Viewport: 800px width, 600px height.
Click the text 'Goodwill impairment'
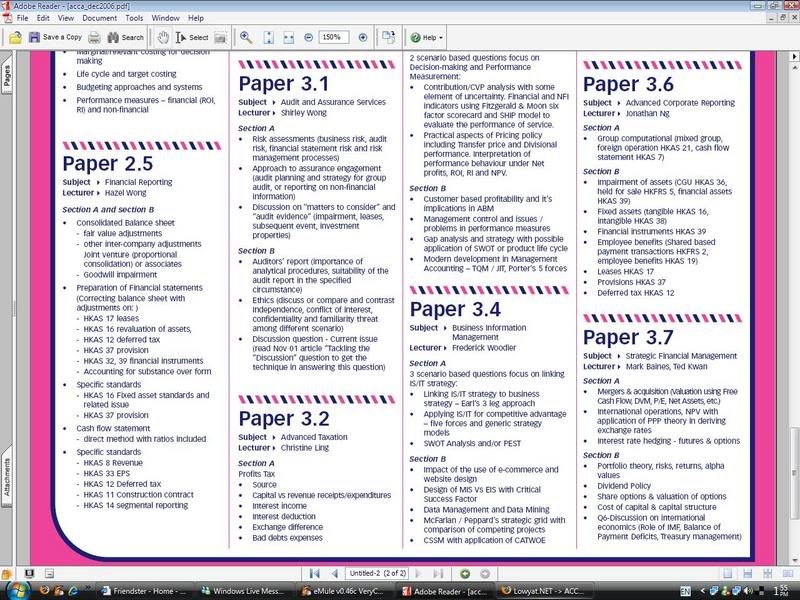[x=120, y=274]
